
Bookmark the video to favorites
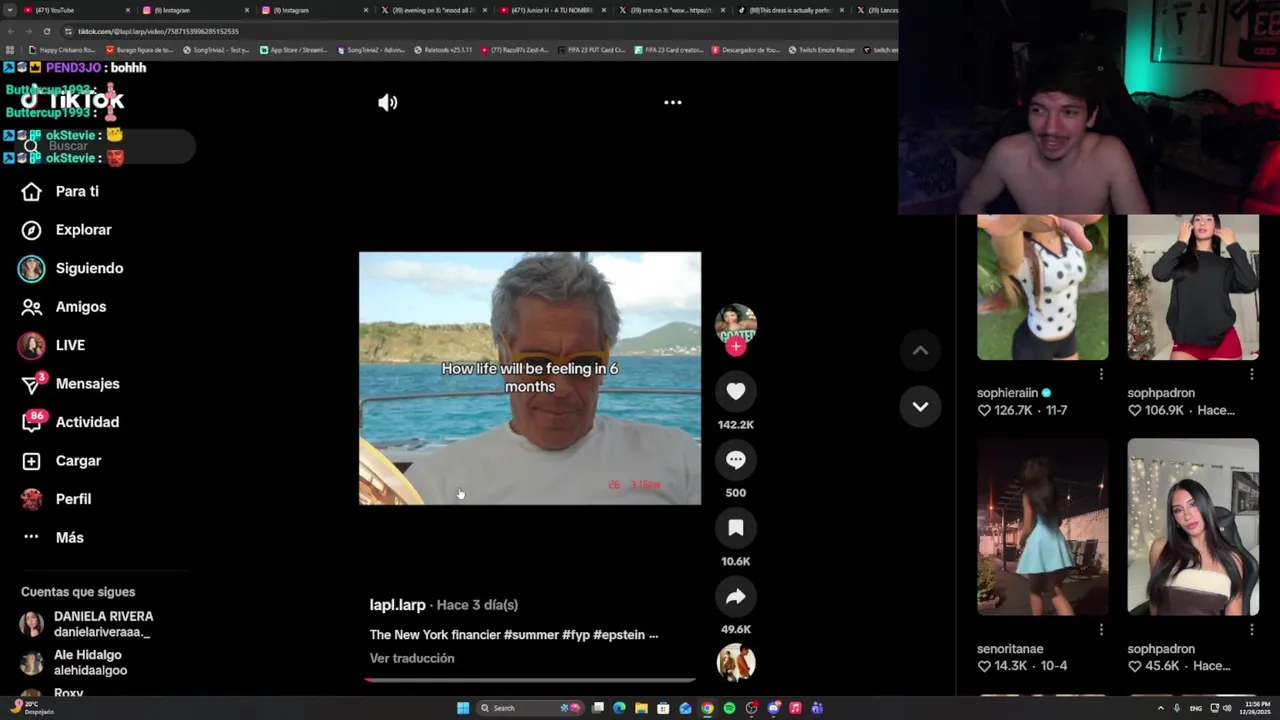click(x=736, y=528)
